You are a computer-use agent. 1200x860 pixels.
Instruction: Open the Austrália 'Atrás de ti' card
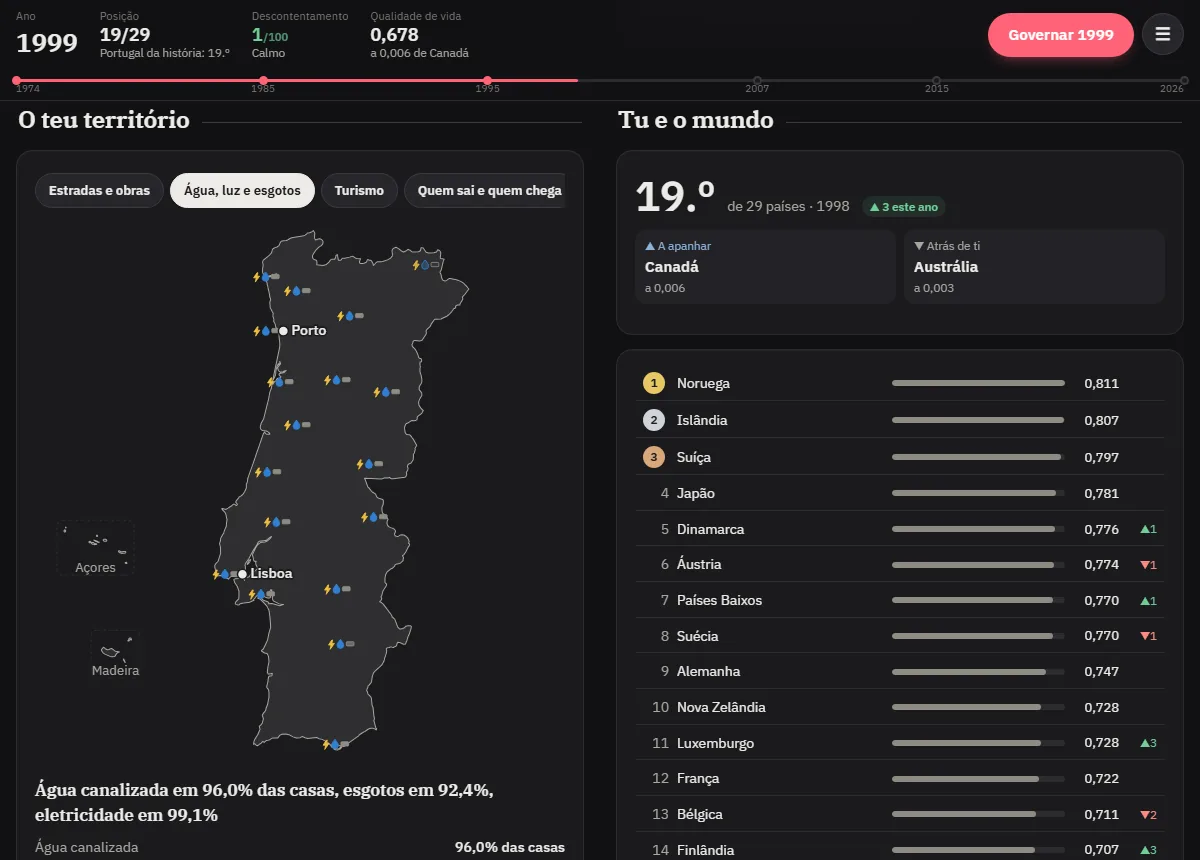click(1034, 267)
